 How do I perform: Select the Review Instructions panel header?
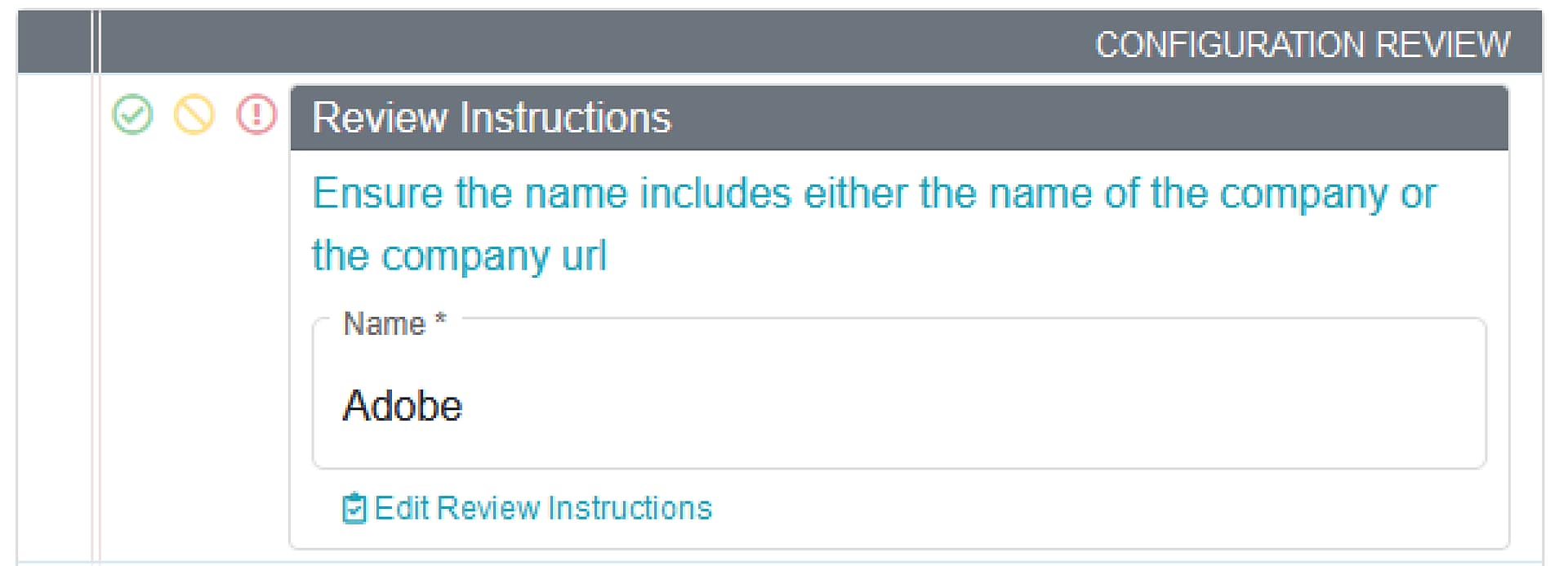coord(898,118)
